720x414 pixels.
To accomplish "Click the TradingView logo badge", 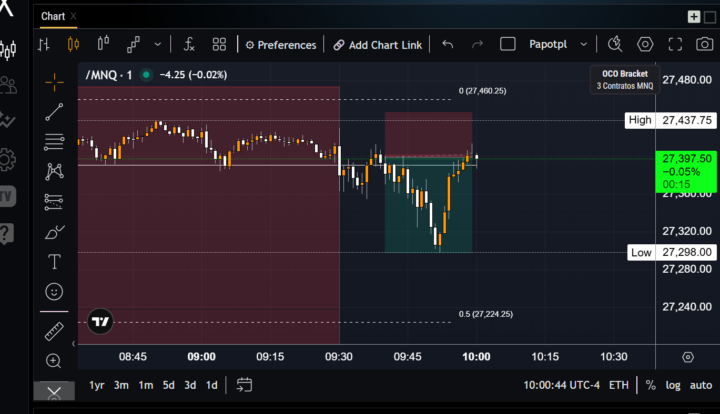I will (100, 322).
